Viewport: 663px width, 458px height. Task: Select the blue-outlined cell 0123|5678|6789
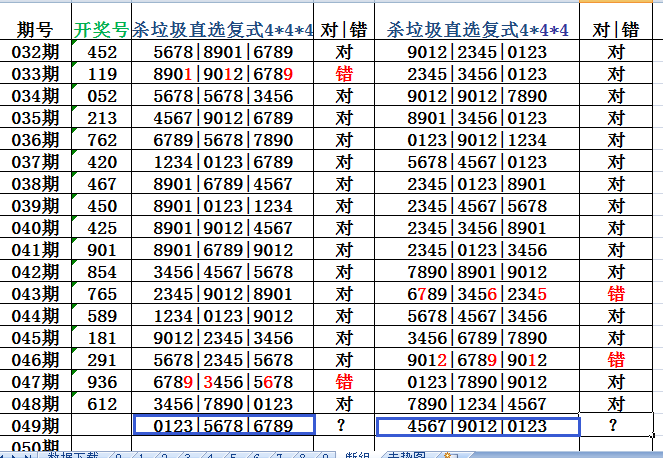(224, 426)
